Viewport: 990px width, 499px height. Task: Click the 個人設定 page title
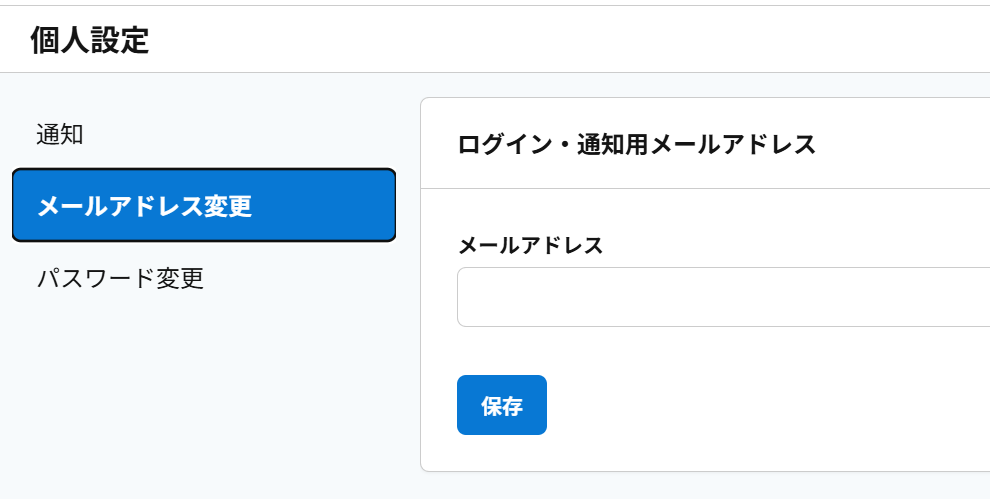pos(90,41)
